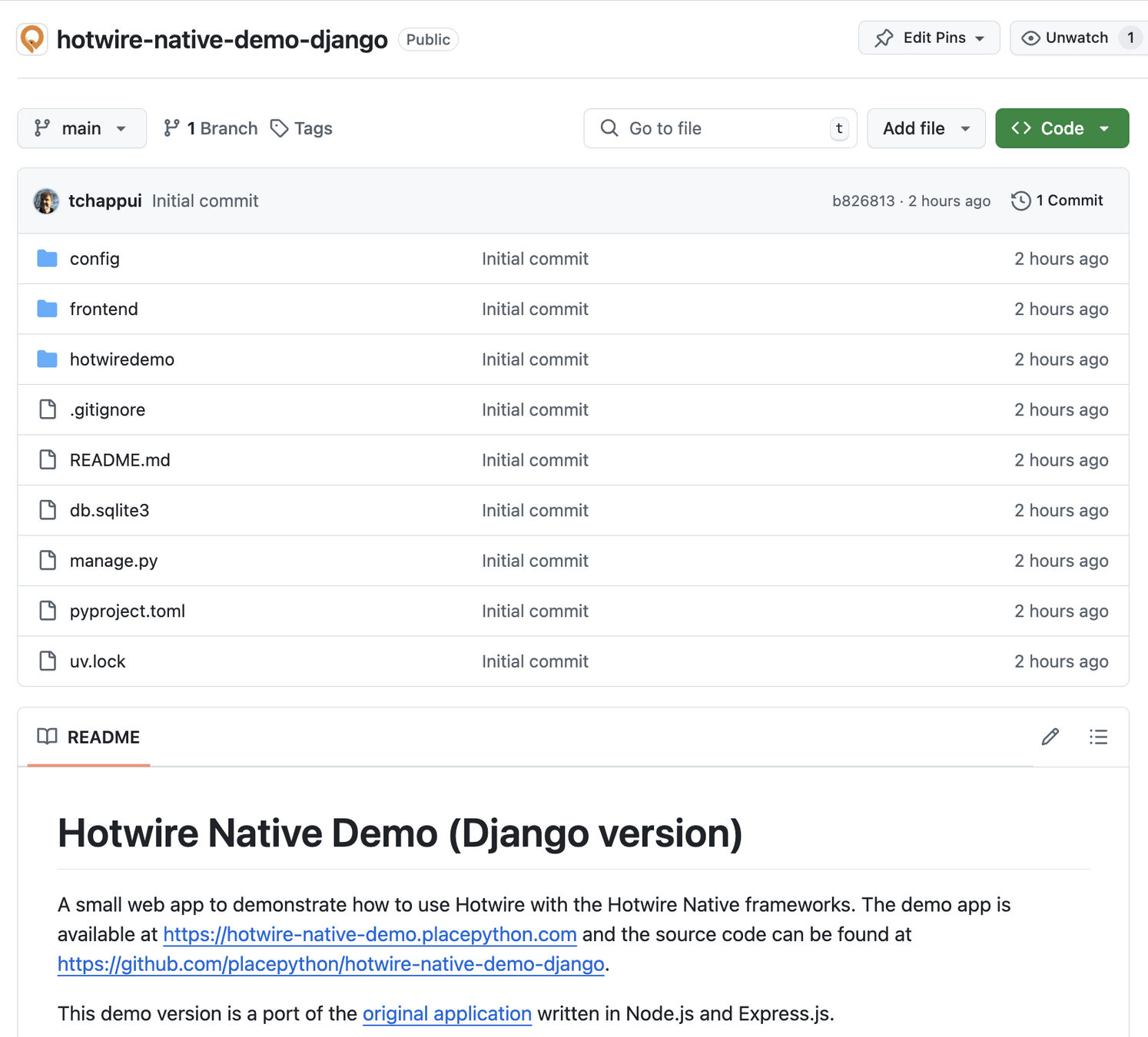Viewport: 1148px width, 1037px height.
Task: Click the README.md file icon
Action: tap(48, 460)
